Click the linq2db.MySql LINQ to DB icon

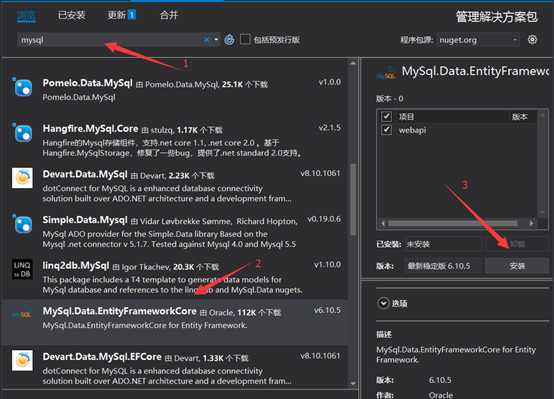22,269
